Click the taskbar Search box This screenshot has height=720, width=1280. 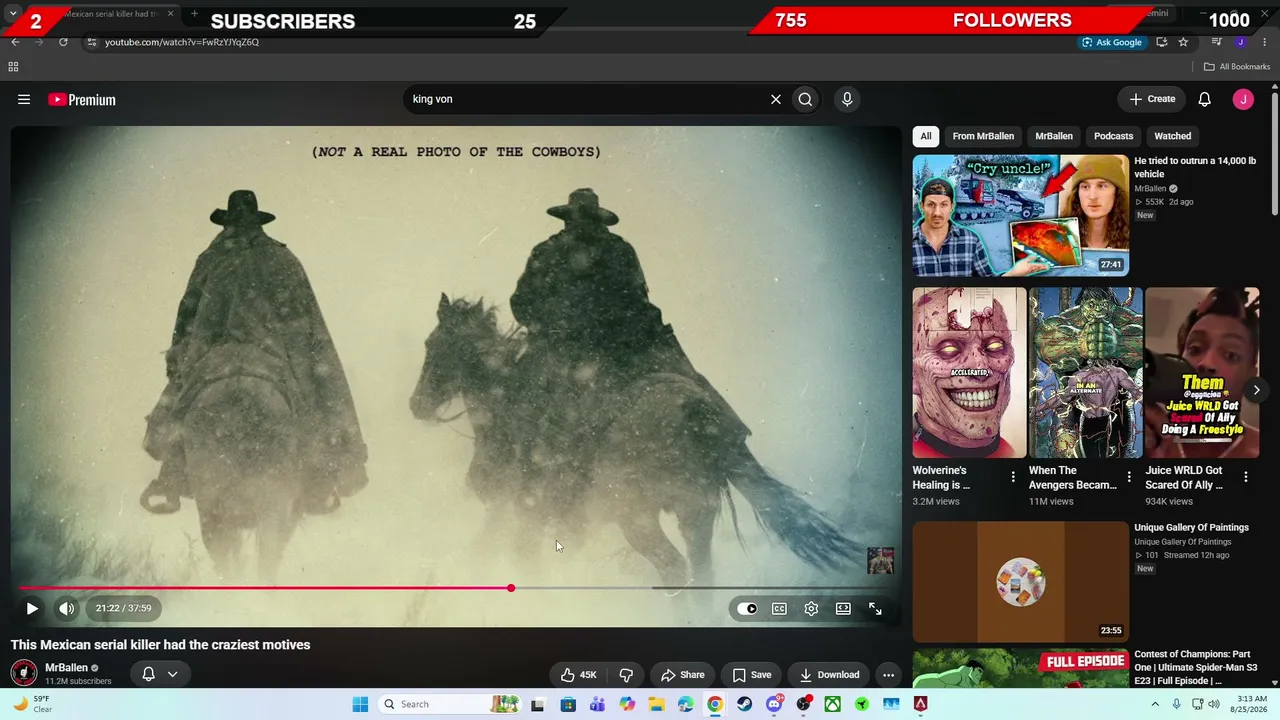pos(450,704)
